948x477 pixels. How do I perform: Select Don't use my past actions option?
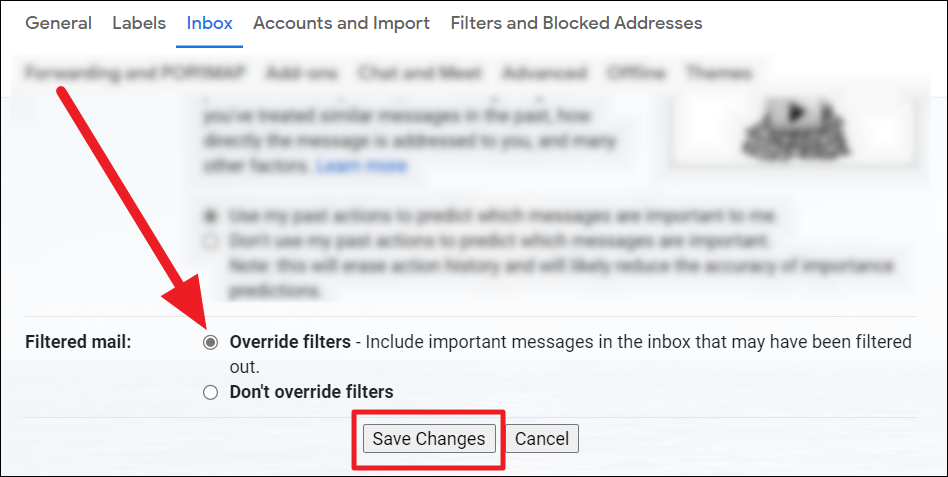click(x=210, y=241)
